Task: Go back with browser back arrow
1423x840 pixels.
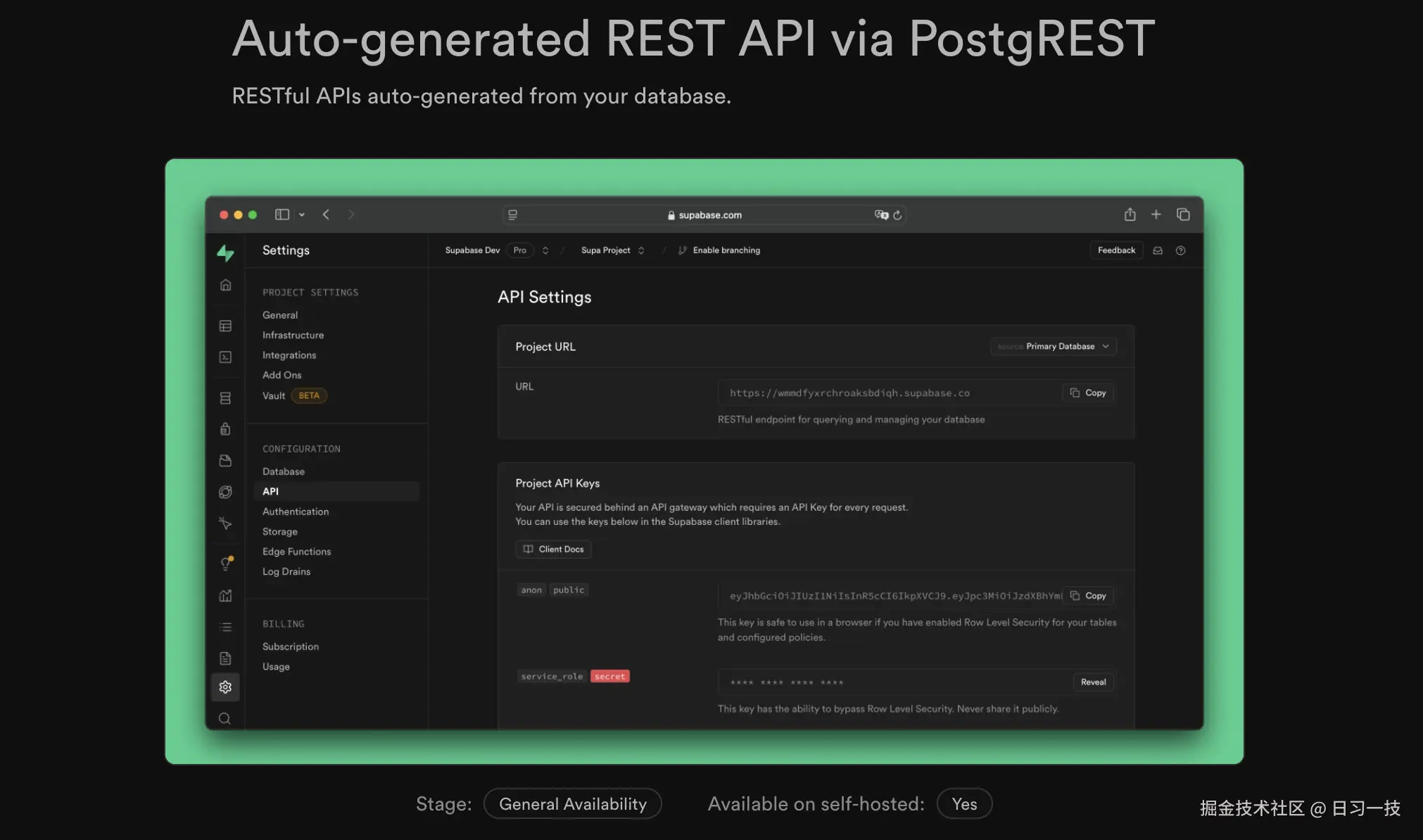Action: [326, 215]
